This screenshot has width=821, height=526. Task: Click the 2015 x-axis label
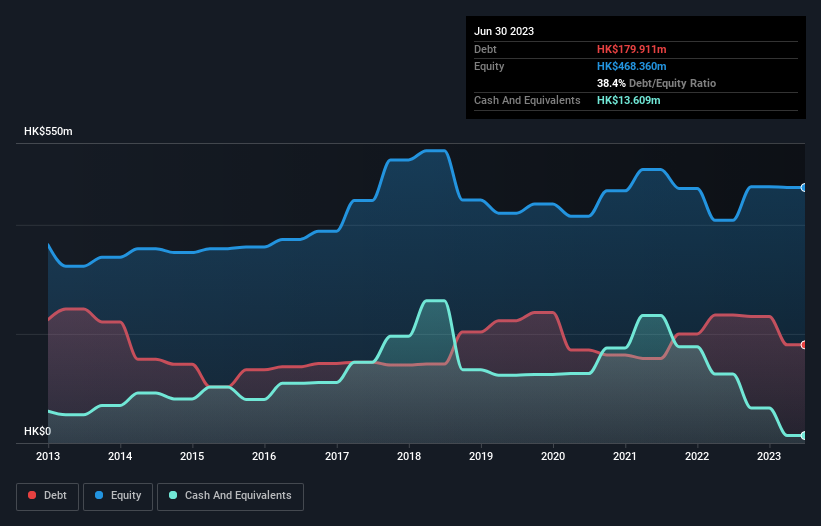(x=192, y=456)
